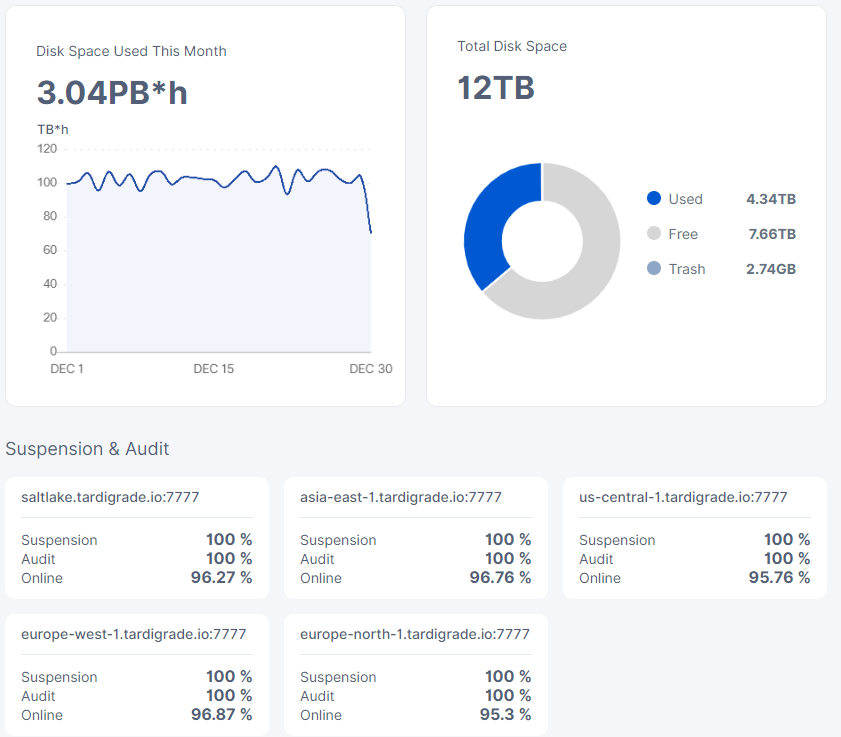Image resolution: width=841 pixels, height=737 pixels.
Task: Click the 96.27 % online score for saltlake
Action: point(221,578)
